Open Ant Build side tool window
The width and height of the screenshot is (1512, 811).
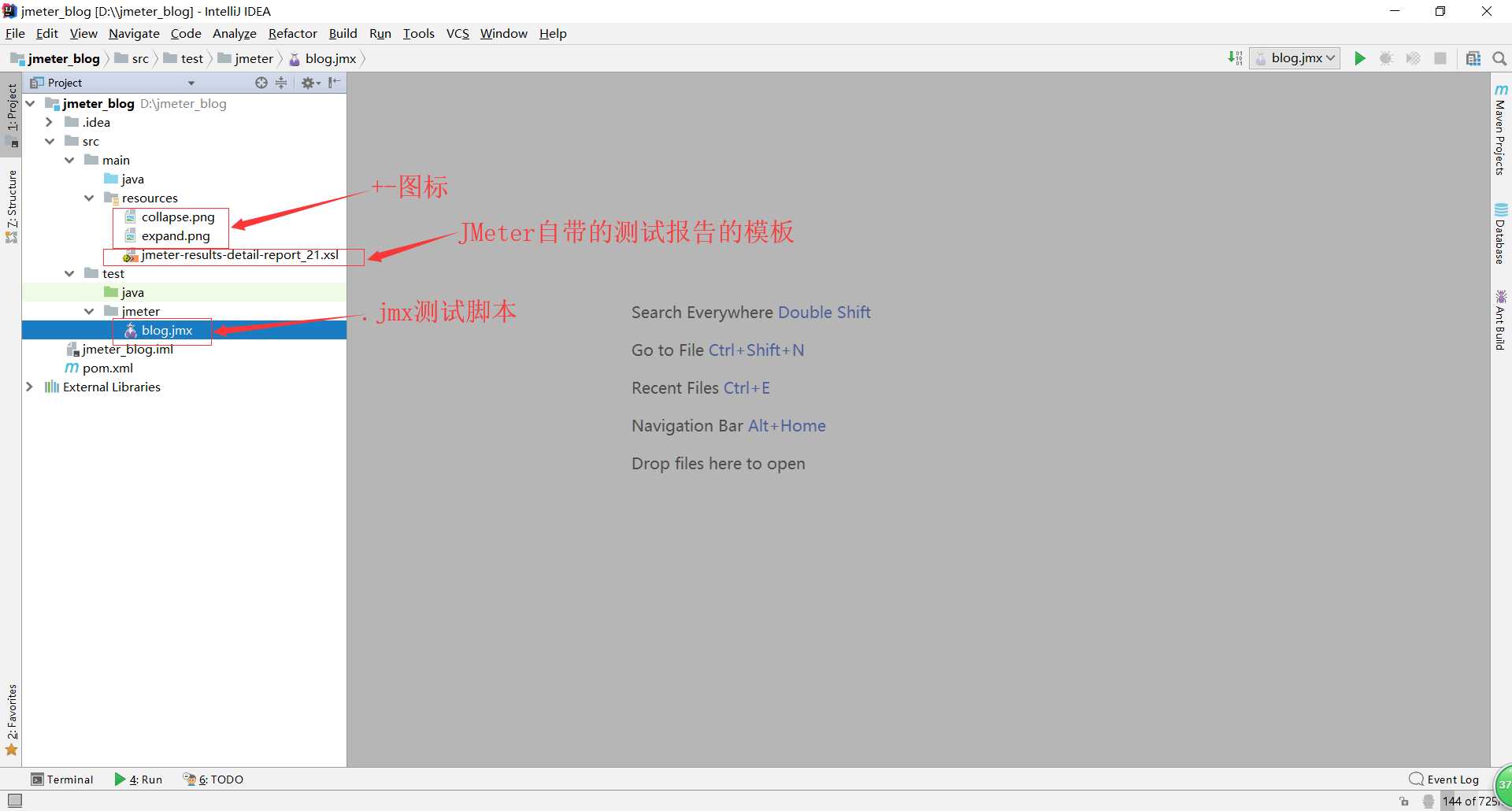click(x=1501, y=320)
